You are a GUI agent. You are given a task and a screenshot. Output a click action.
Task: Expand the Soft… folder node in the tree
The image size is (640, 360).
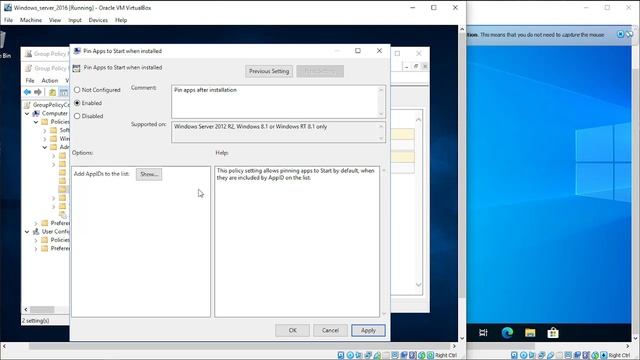pyautogui.click(x=45, y=130)
